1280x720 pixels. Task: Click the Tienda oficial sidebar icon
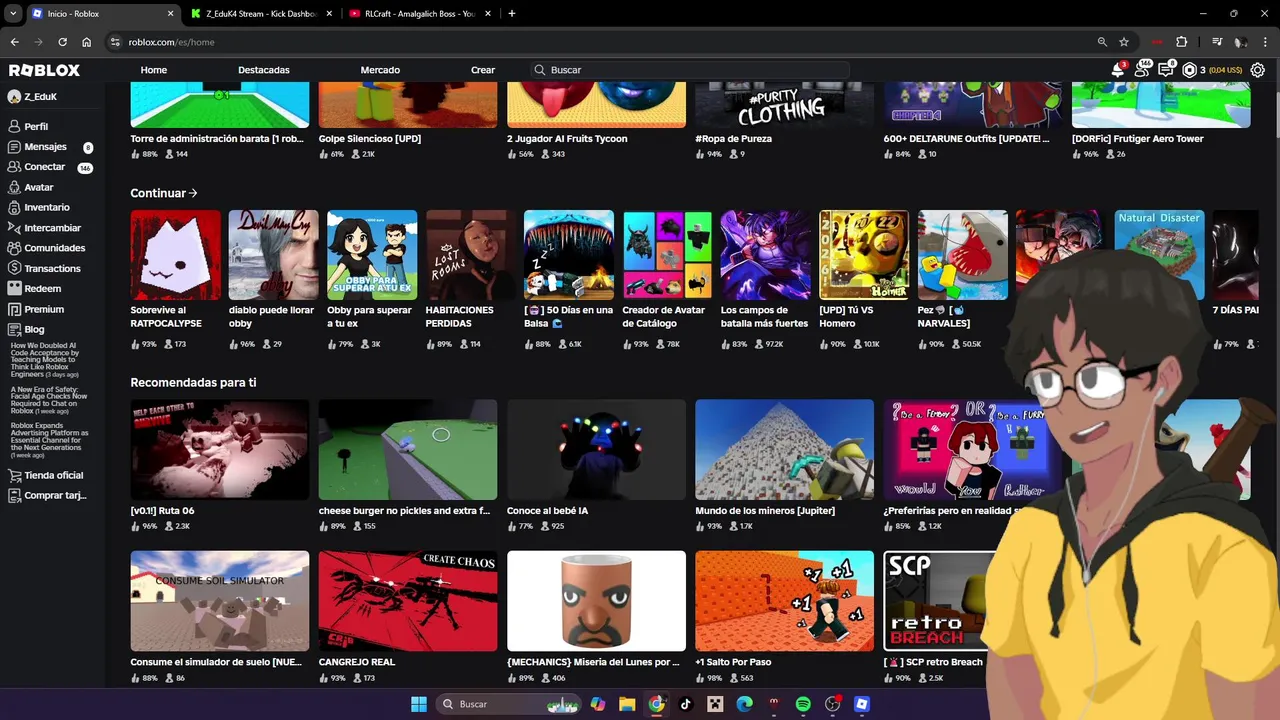(14, 475)
